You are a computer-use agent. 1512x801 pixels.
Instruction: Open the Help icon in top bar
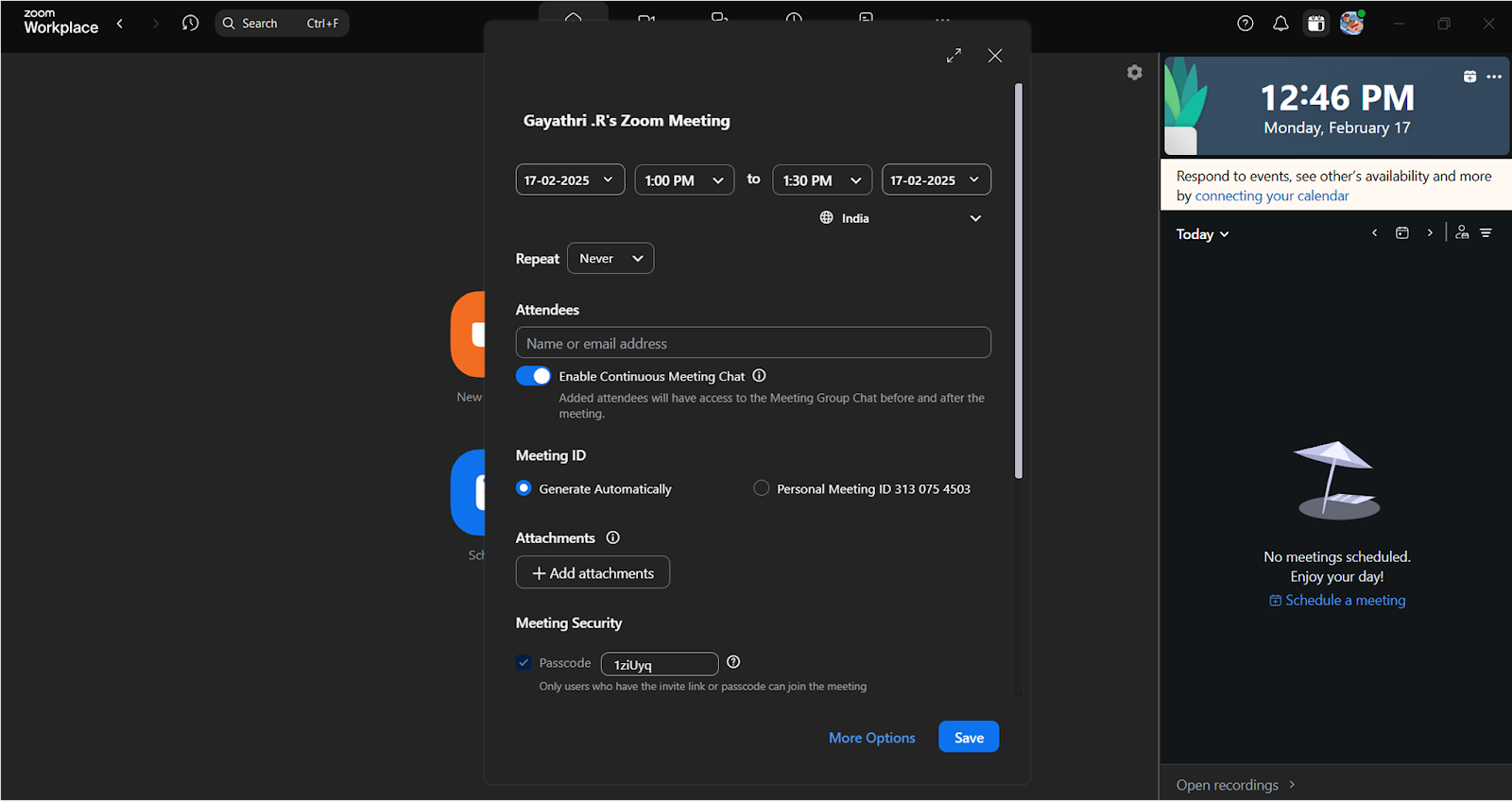(1246, 24)
